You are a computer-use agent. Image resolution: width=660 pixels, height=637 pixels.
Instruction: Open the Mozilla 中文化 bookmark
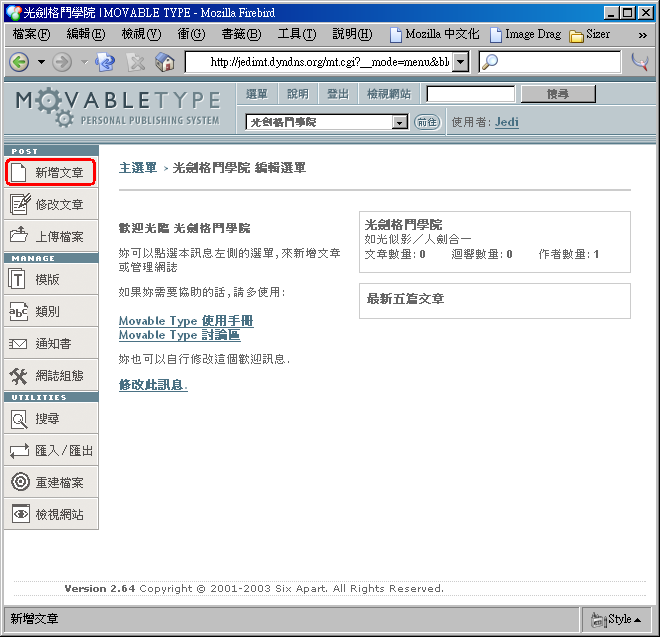coord(434,35)
